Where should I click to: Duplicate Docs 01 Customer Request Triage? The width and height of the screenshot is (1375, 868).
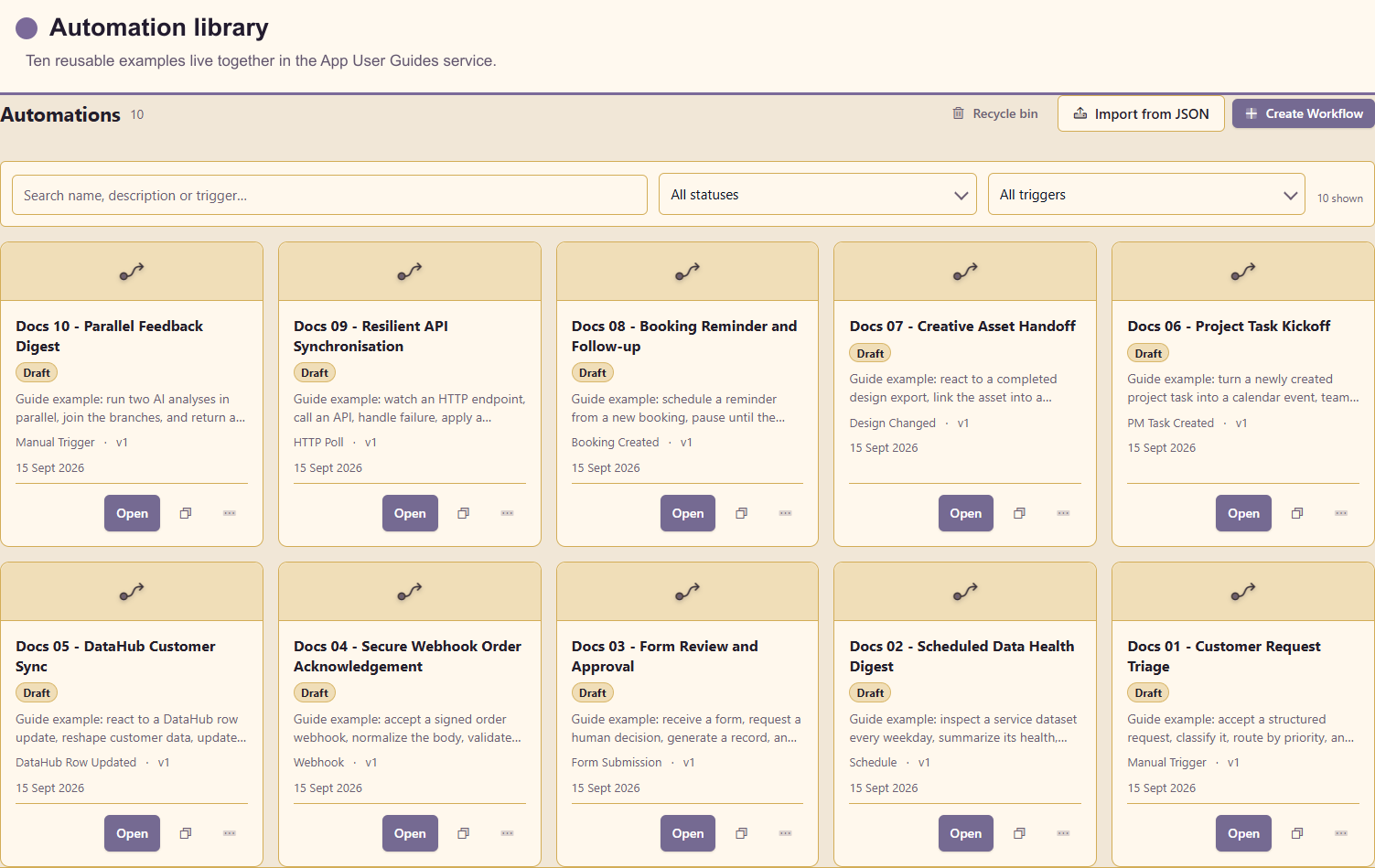(1297, 833)
